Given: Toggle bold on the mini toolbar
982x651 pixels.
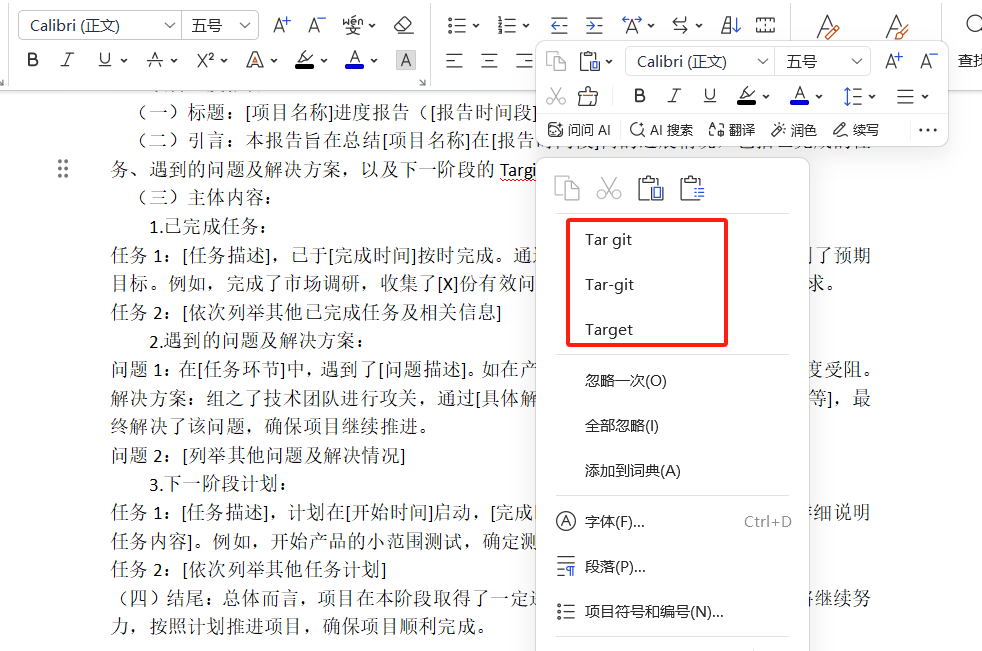Looking at the screenshot, I should click(x=639, y=95).
